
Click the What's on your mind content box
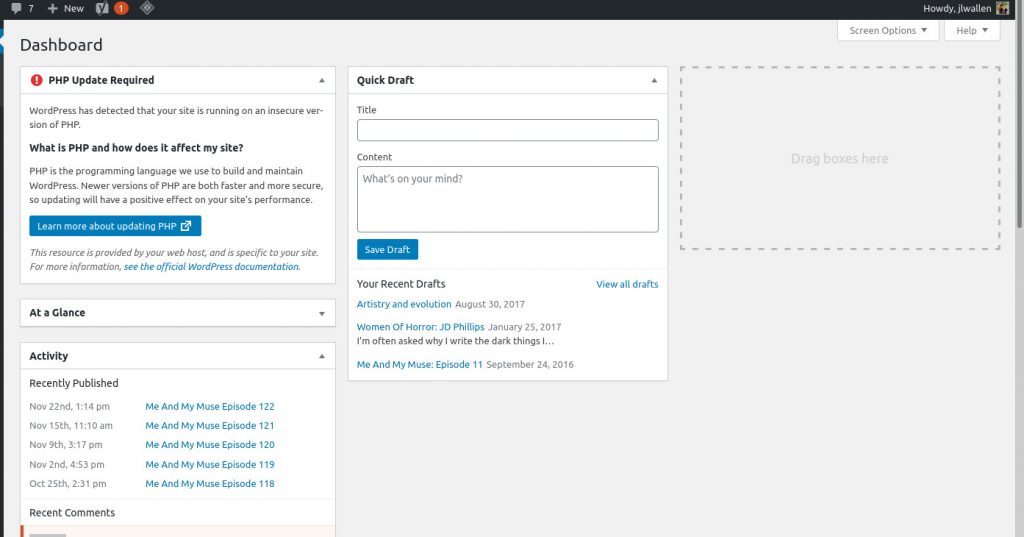pyautogui.click(x=507, y=199)
